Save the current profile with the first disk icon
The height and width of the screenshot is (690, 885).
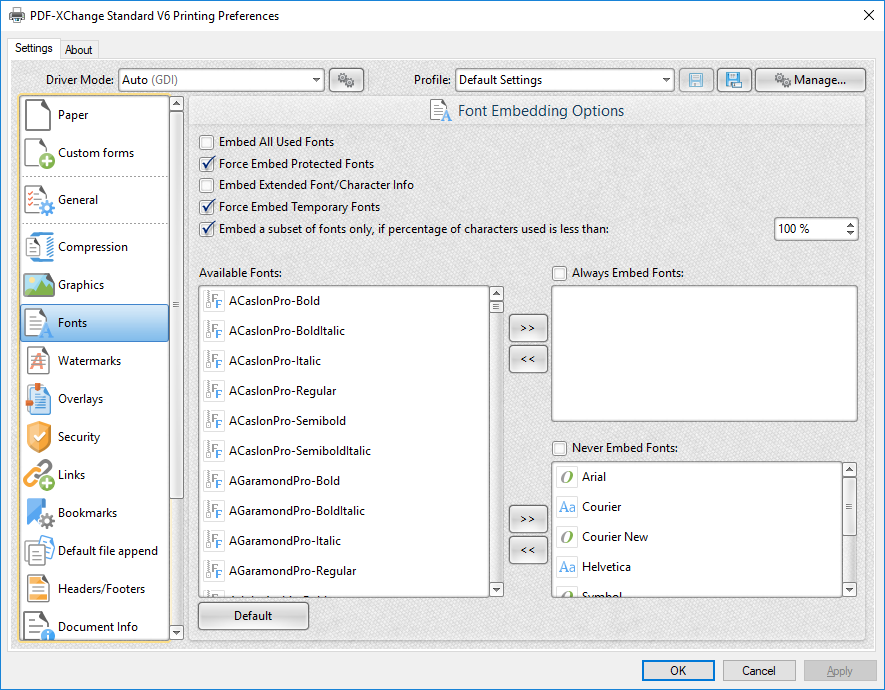(696, 80)
